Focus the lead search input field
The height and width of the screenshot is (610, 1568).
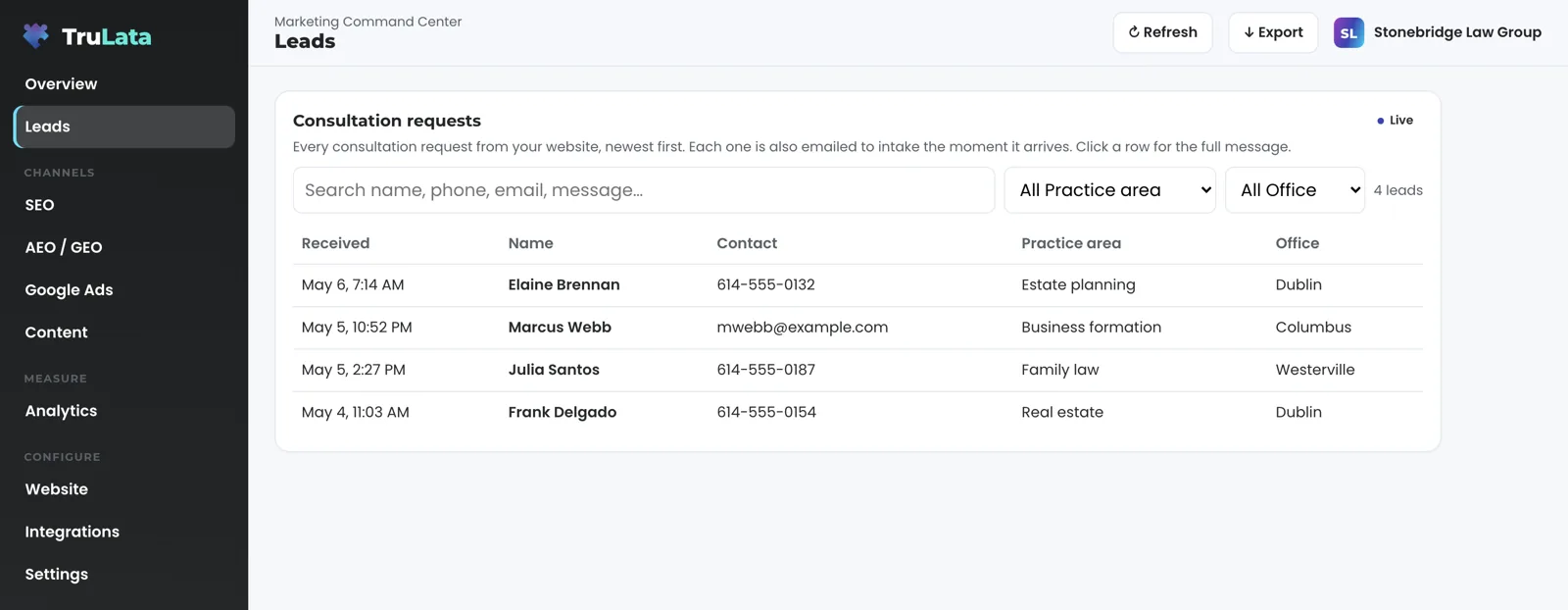644,190
